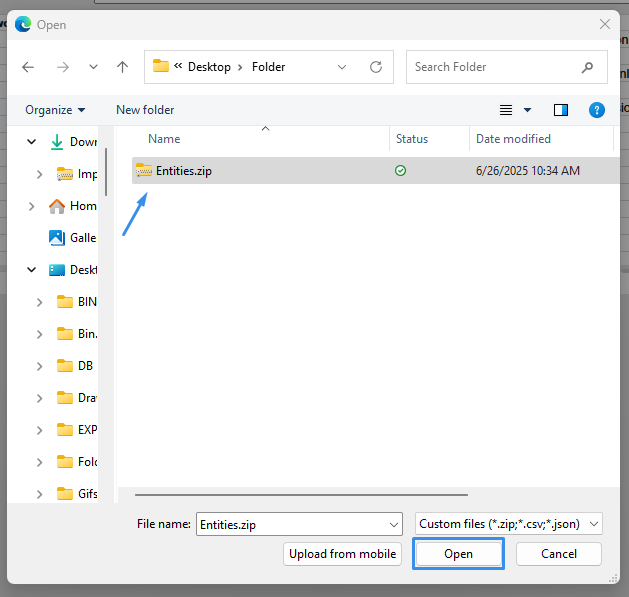Expand the EXP folder node
This screenshot has width=629, height=597.
point(39,430)
